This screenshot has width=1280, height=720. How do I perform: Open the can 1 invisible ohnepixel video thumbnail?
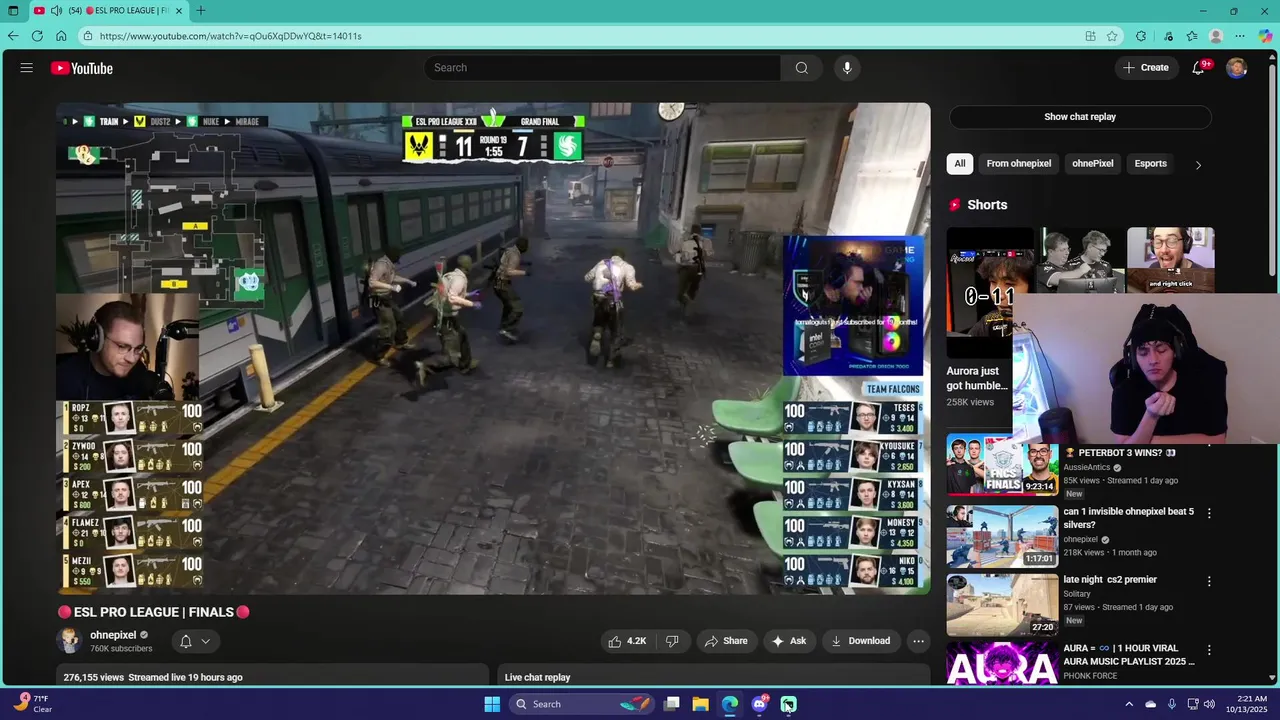(1002, 536)
